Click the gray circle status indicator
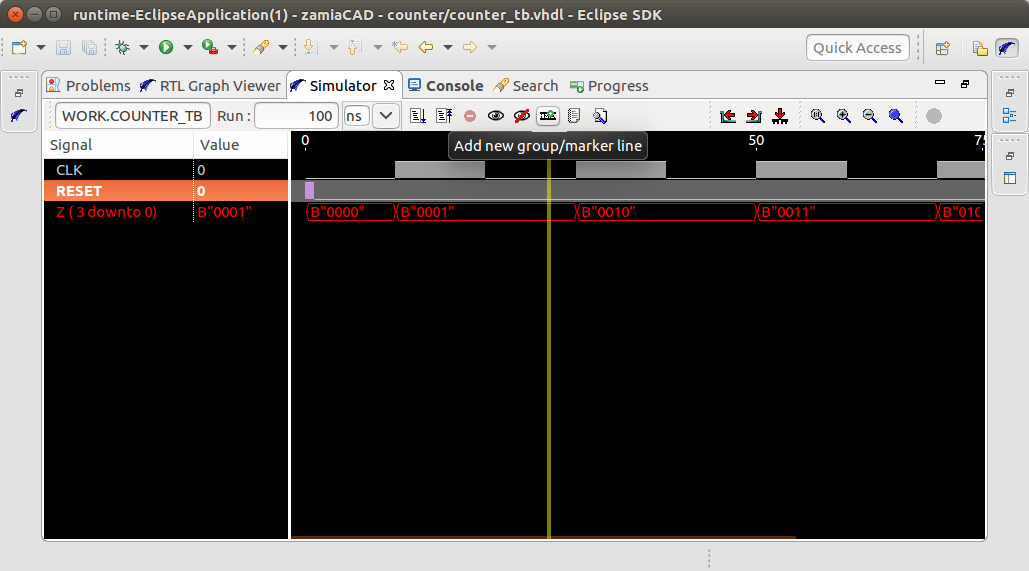The height and width of the screenshot is (571, 1029). (934, 116)
